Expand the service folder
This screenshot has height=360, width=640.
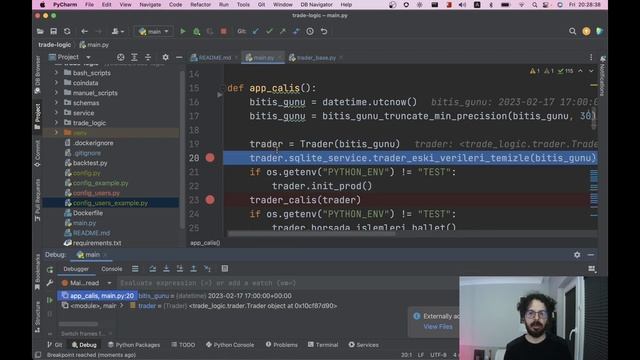(56, 113)
